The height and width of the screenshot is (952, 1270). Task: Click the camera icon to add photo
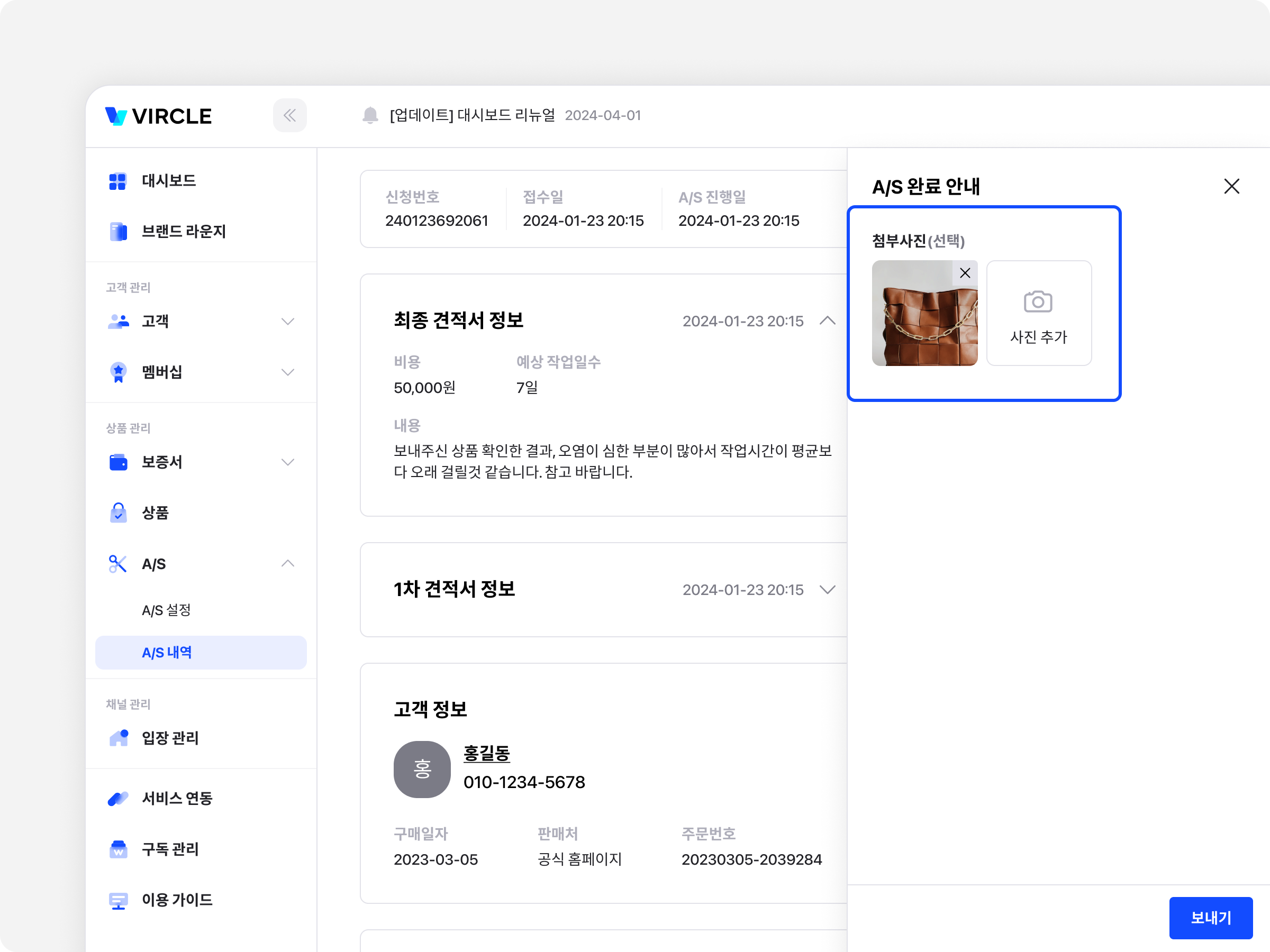pyautogui.click(x=1038, y=302)
